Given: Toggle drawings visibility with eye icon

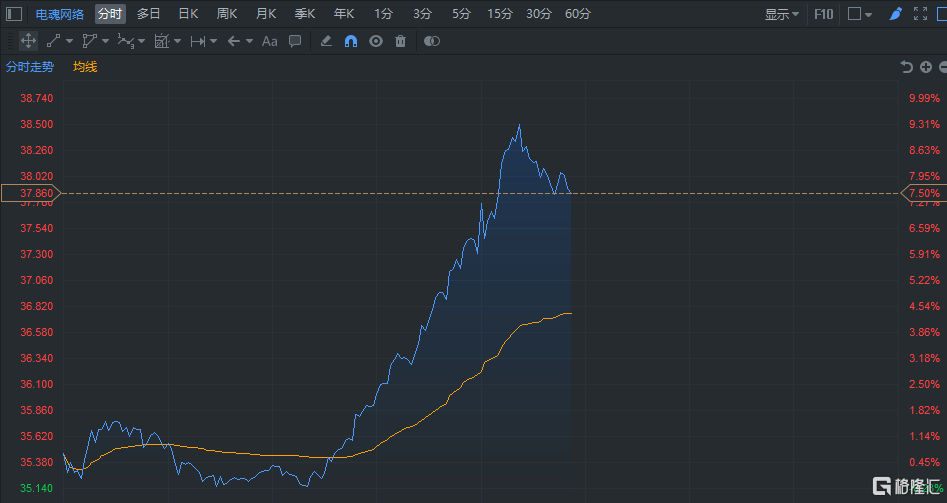Looking at the screenshot, I should pyautogui.click(x=376, y=41).
